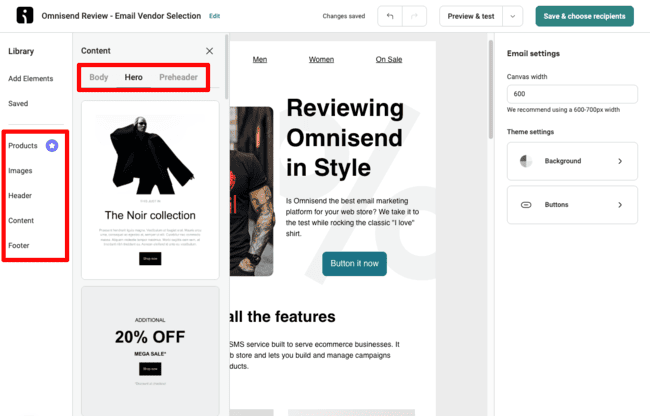This screenshot has width=650, height=416.
Task: Click the campaign title text
Action: pos(121,16)
